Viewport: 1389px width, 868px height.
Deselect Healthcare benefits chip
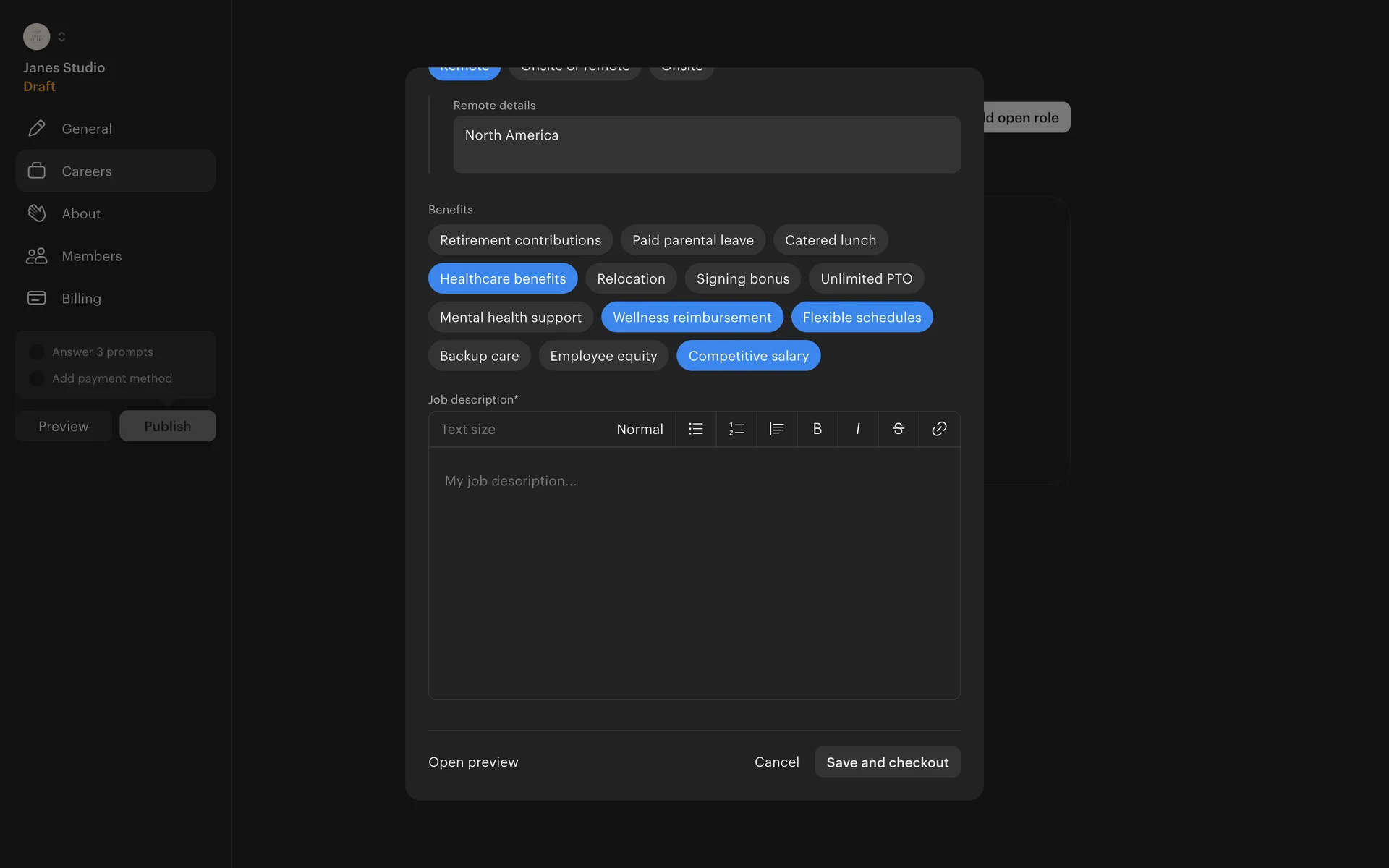pyautogui.click(x=502, y=278)
